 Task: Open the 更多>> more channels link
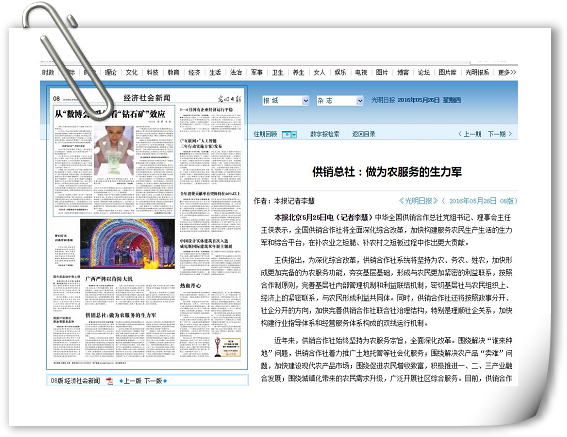(507, 72)
